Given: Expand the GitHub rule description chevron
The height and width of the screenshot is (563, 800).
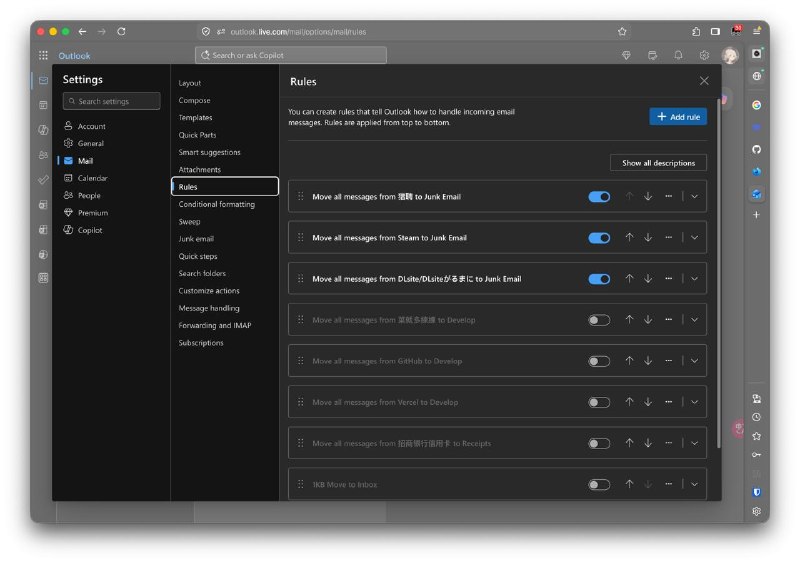Looking at the screenshot, I should 694,361.
